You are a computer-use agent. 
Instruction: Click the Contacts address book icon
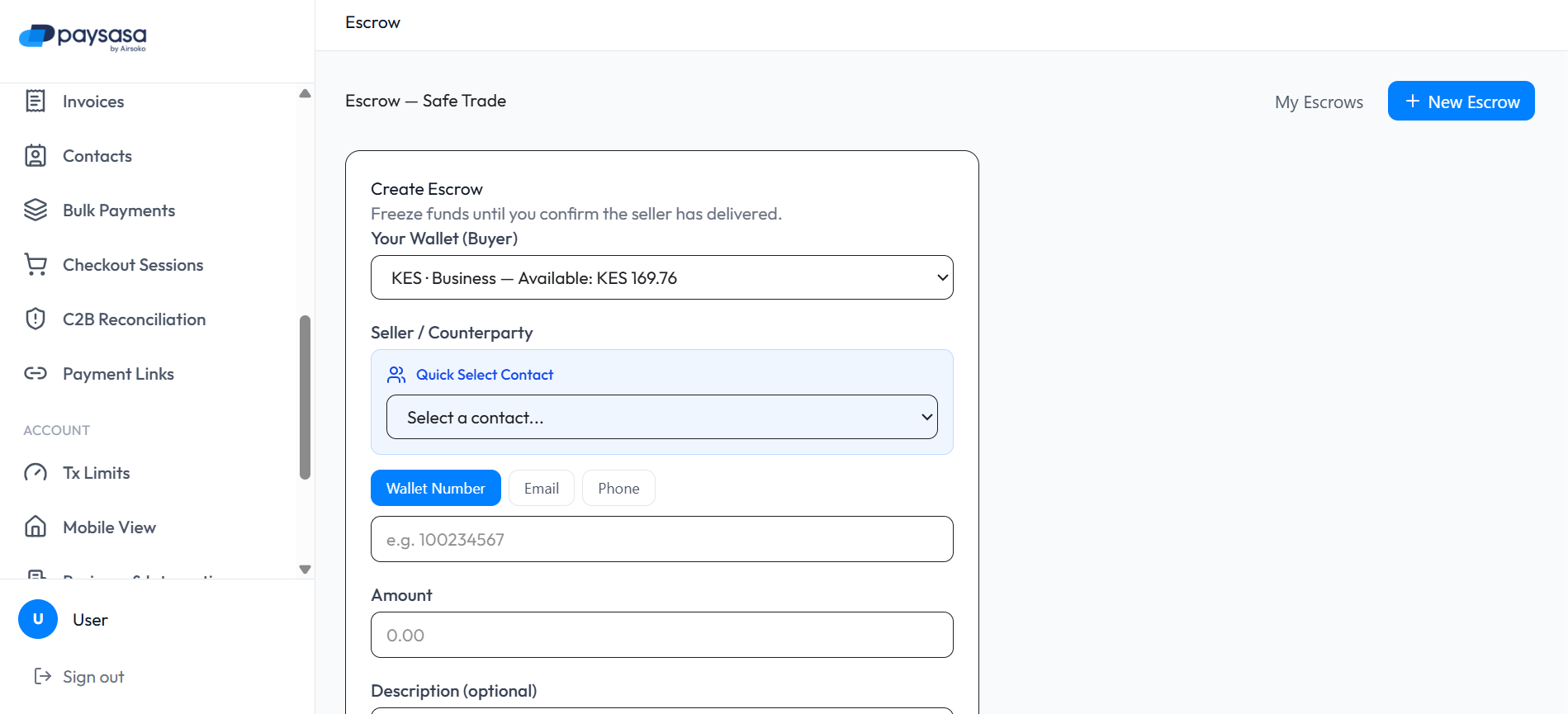pyautogui.click(x=36, y=155)
